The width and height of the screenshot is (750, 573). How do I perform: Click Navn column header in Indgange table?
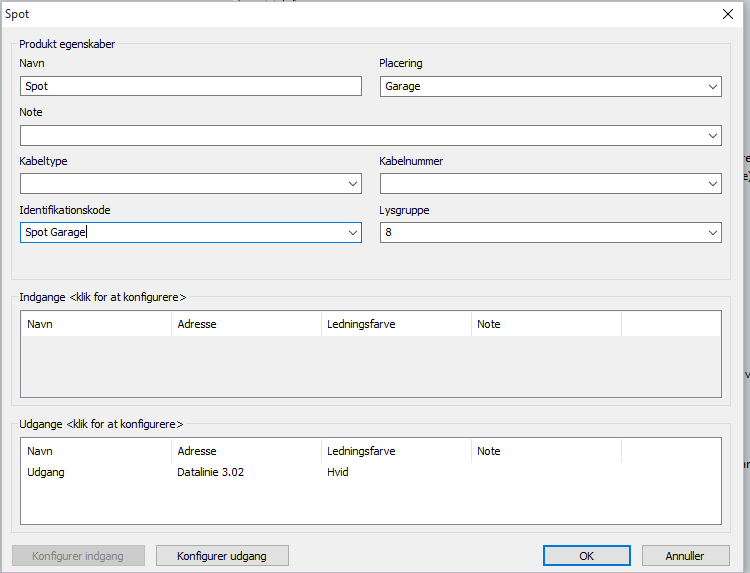(95, 324)
